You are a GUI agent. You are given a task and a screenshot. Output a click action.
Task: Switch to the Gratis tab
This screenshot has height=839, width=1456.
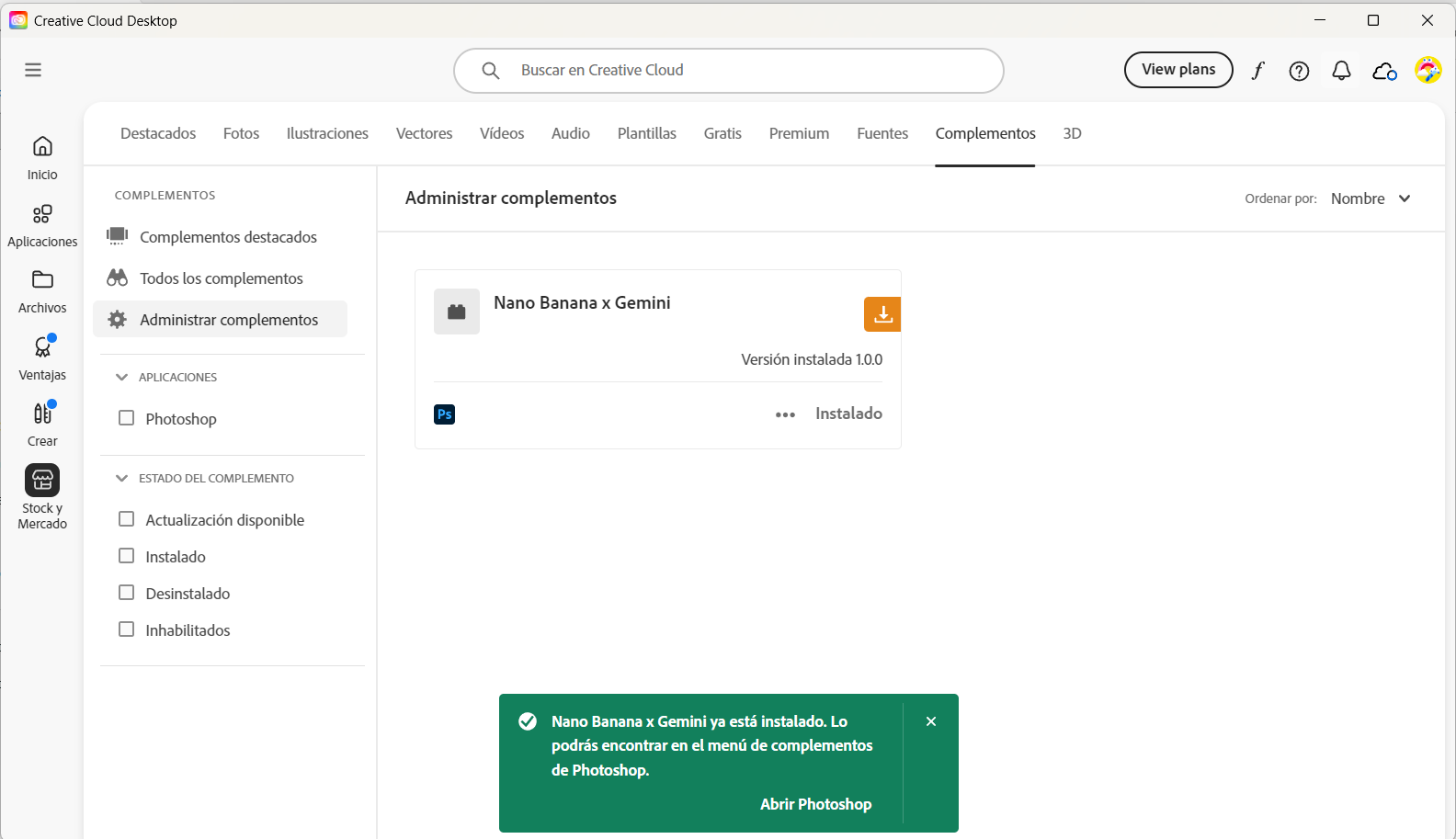722,133
